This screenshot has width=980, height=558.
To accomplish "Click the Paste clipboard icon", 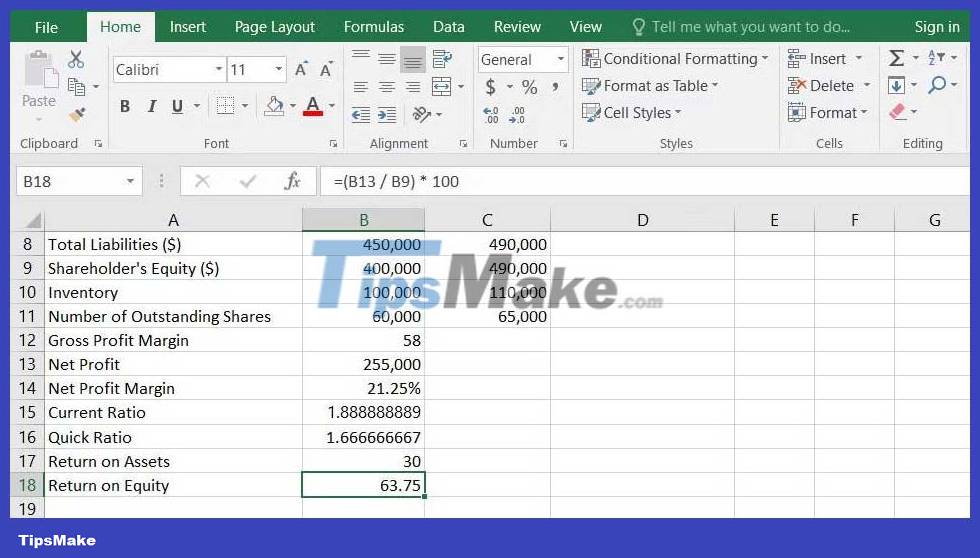I will [x=41, y=69].
